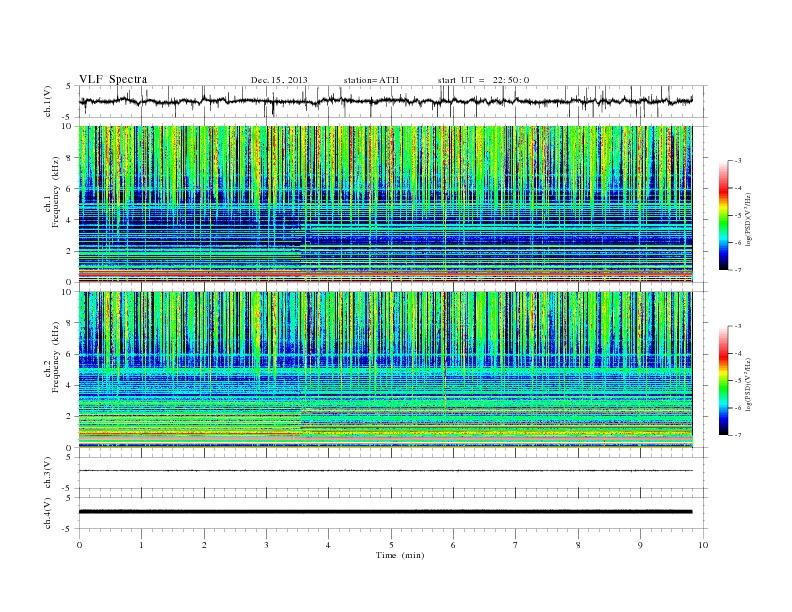Click the ch.3 flat voltage trace
The width and height of the screenshot is (792, 612).
tap(385, 471)
